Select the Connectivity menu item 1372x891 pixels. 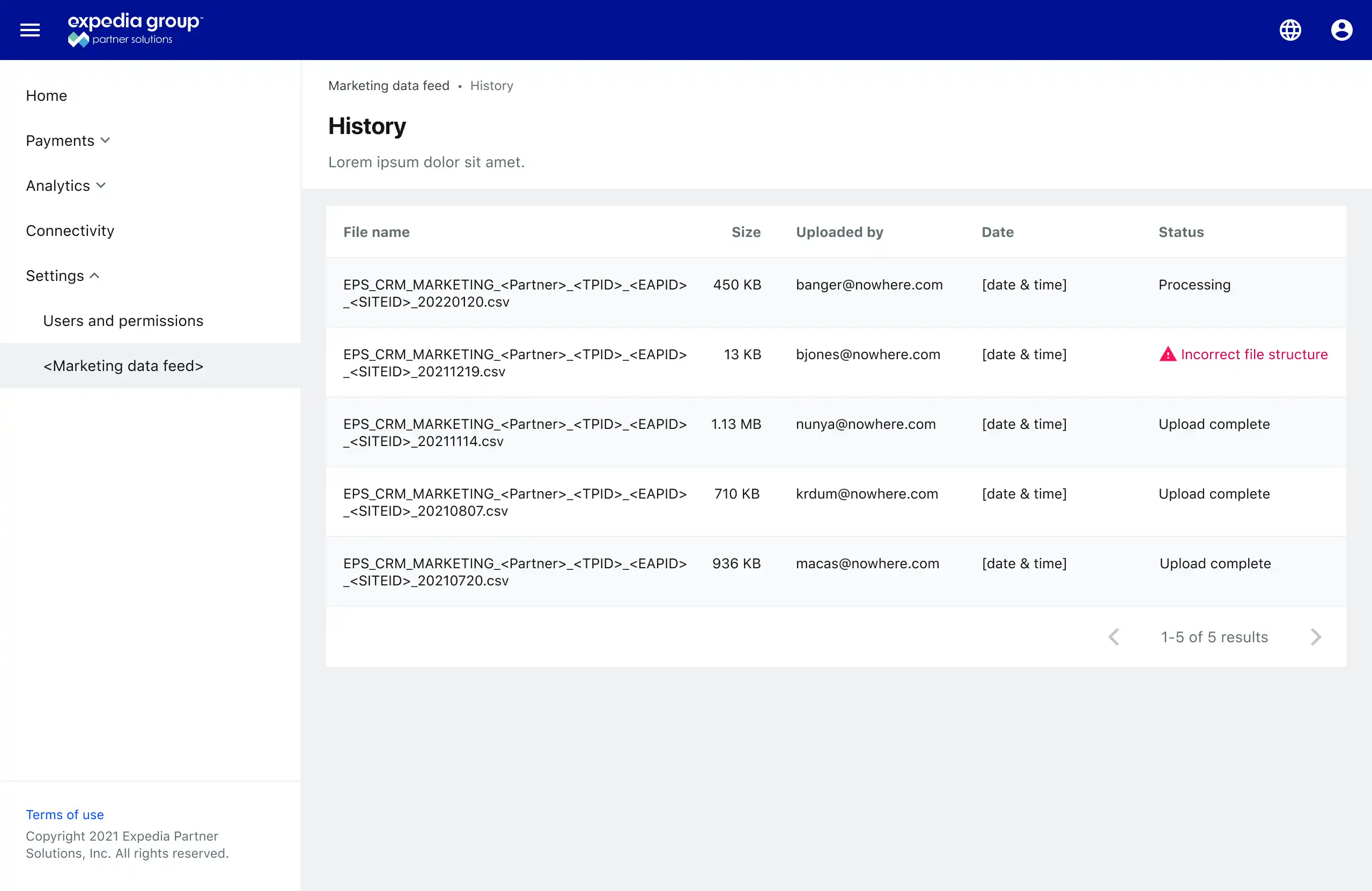click(x=70, y=230)
